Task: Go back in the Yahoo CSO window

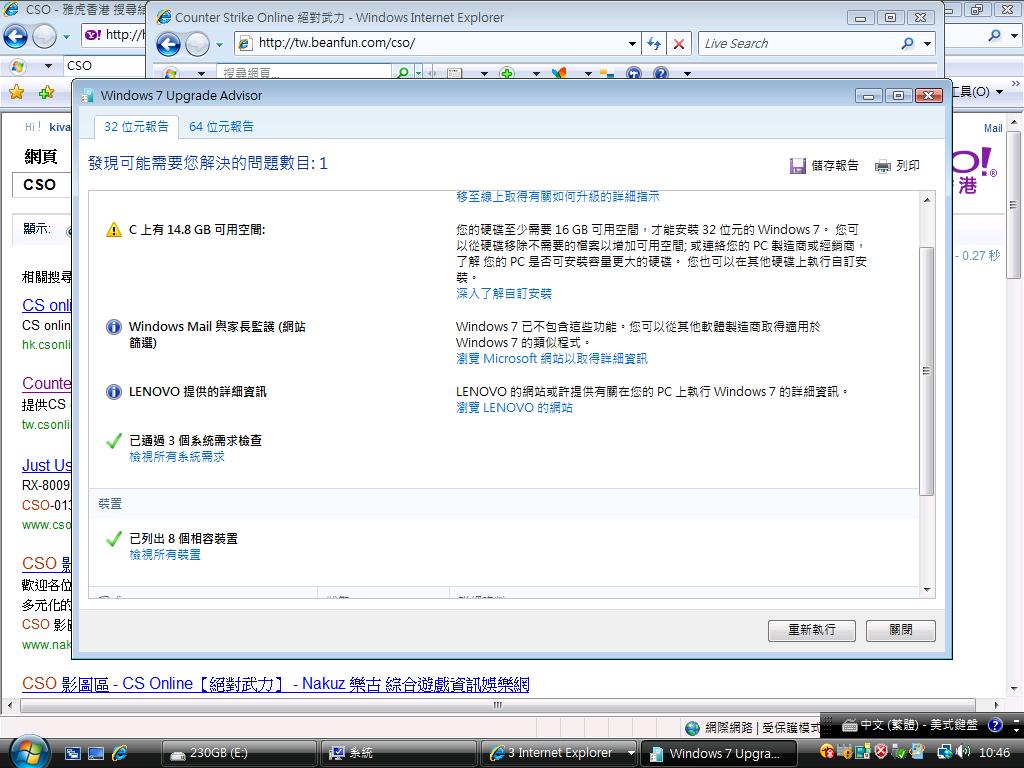Action: tap(15, 36)
